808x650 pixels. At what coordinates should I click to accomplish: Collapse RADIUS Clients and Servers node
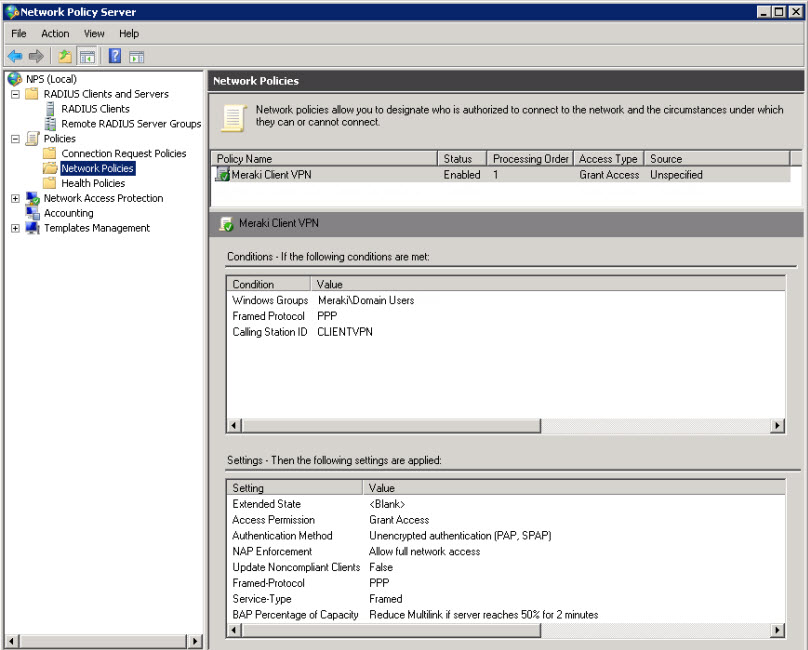(x=15, y=94)
